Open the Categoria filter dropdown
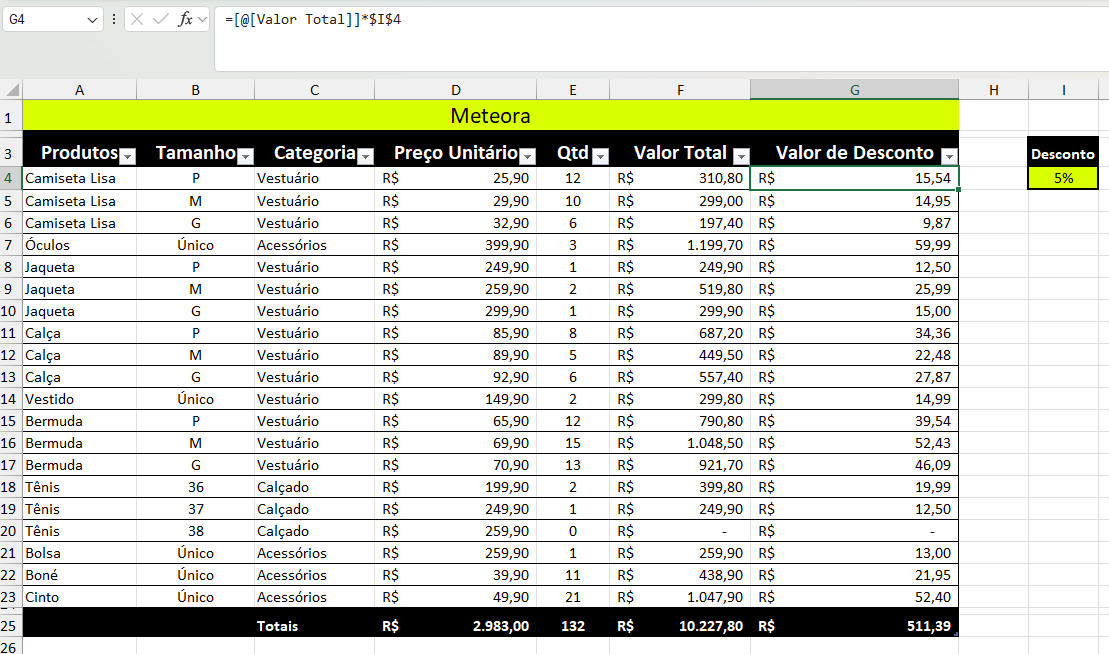Viewport: 1109px width, 654px height. pyautogui.click(x=366, y=156)
